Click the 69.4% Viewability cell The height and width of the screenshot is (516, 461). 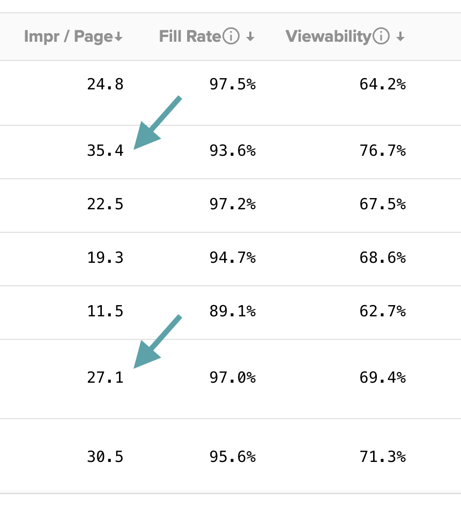tap(383, 378)
